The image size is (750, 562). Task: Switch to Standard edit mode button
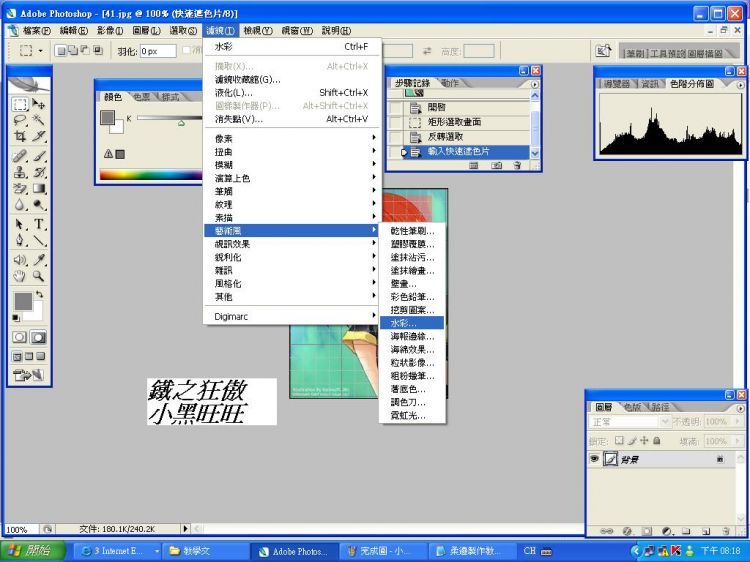click(x=20, y=338)
